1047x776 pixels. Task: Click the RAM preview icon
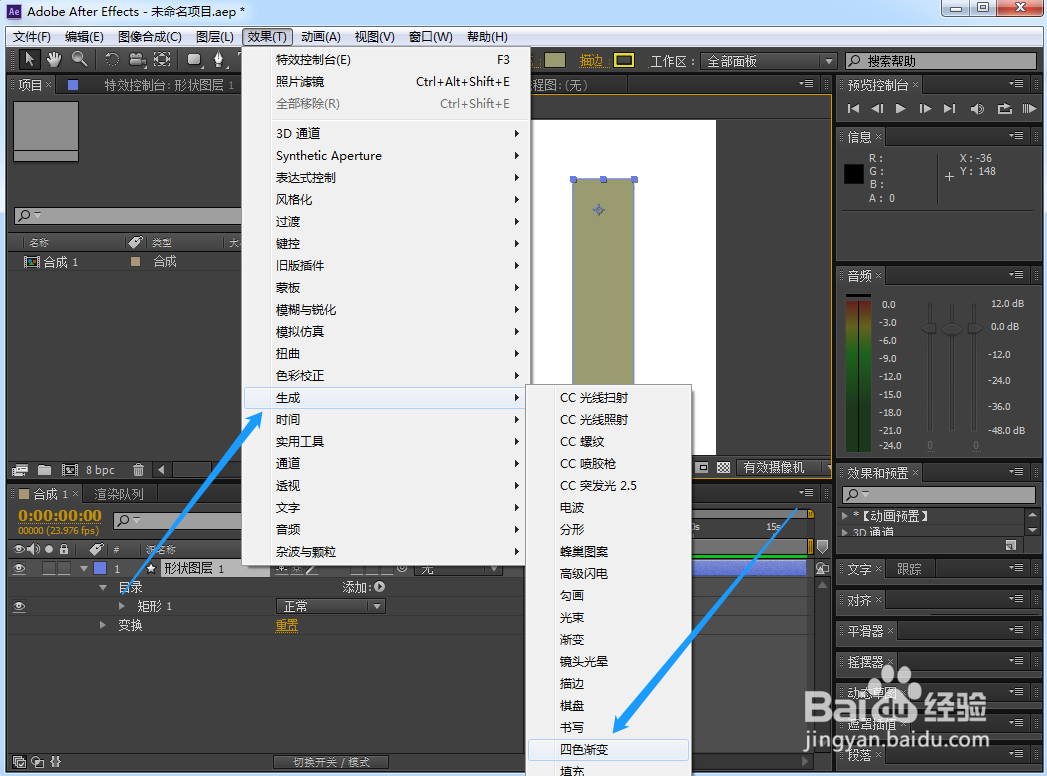pyautogui.click(x=1029, y=109)
